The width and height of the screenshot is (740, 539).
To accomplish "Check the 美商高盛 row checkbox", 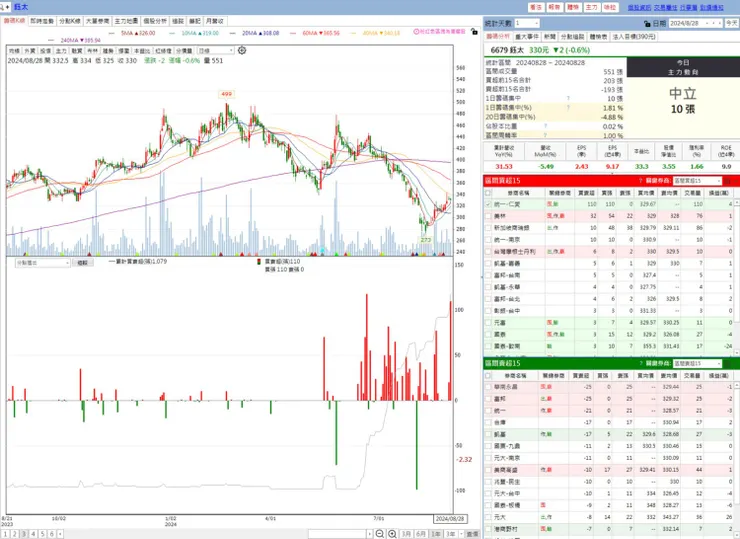I will (x=488, y=470).
